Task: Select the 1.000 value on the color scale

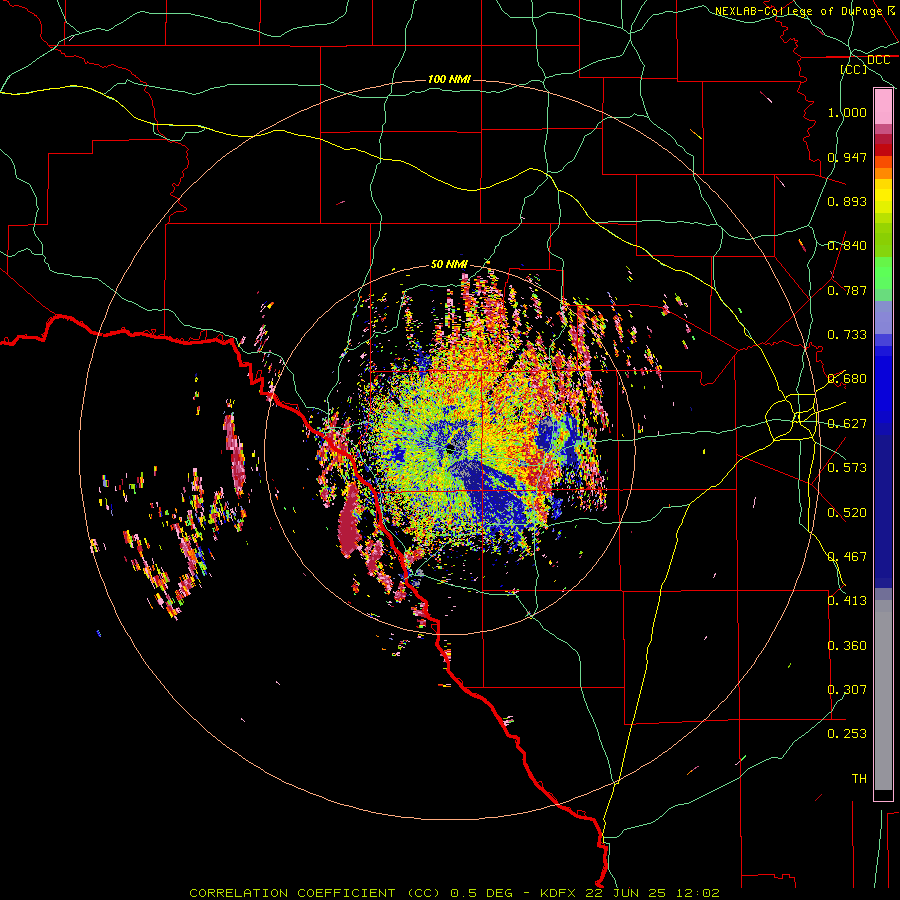Action: pyautogui.click(x=847, y=112)
